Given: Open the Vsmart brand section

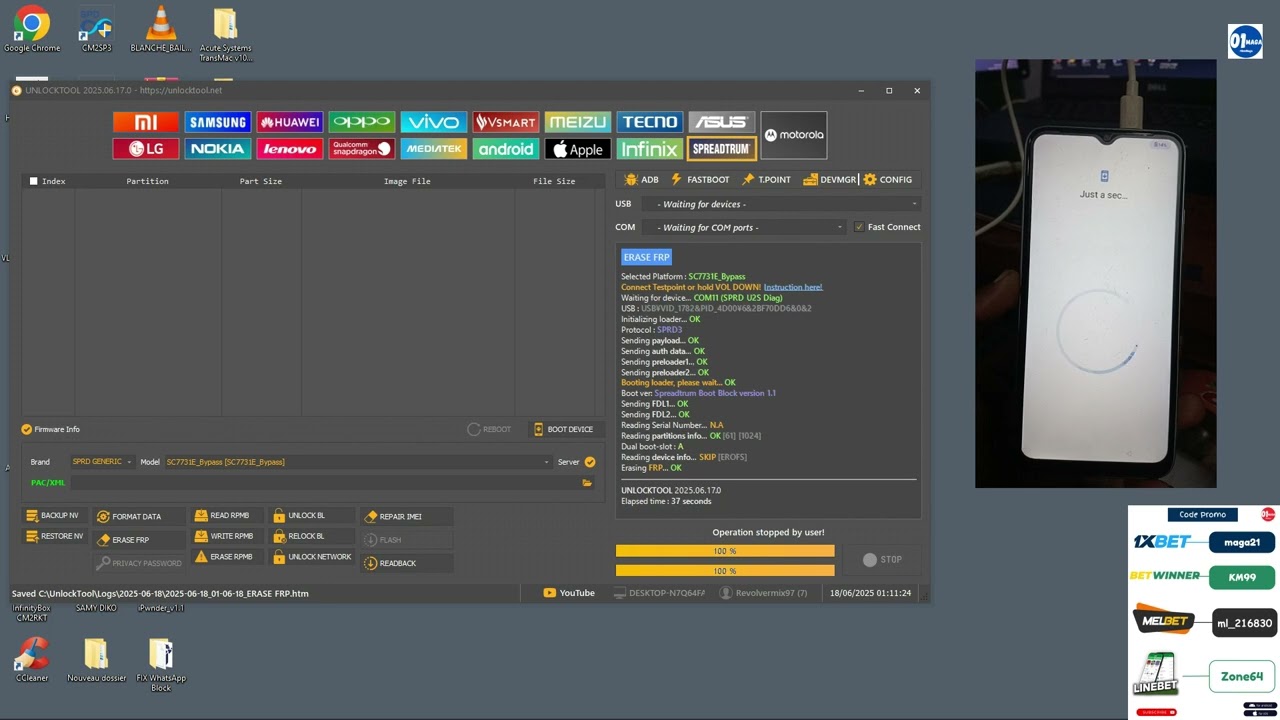Looking at the screenshot, I should (506, 122).
